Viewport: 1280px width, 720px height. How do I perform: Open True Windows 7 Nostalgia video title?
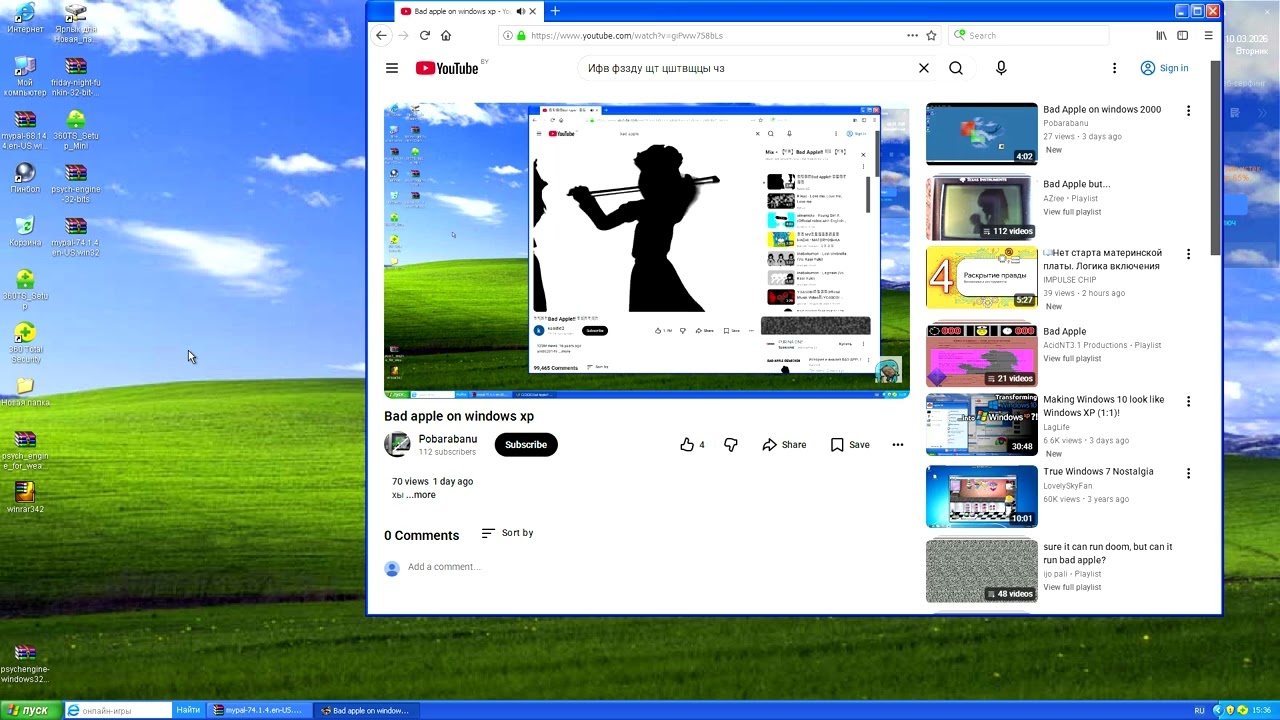(x=1098, y=472)
